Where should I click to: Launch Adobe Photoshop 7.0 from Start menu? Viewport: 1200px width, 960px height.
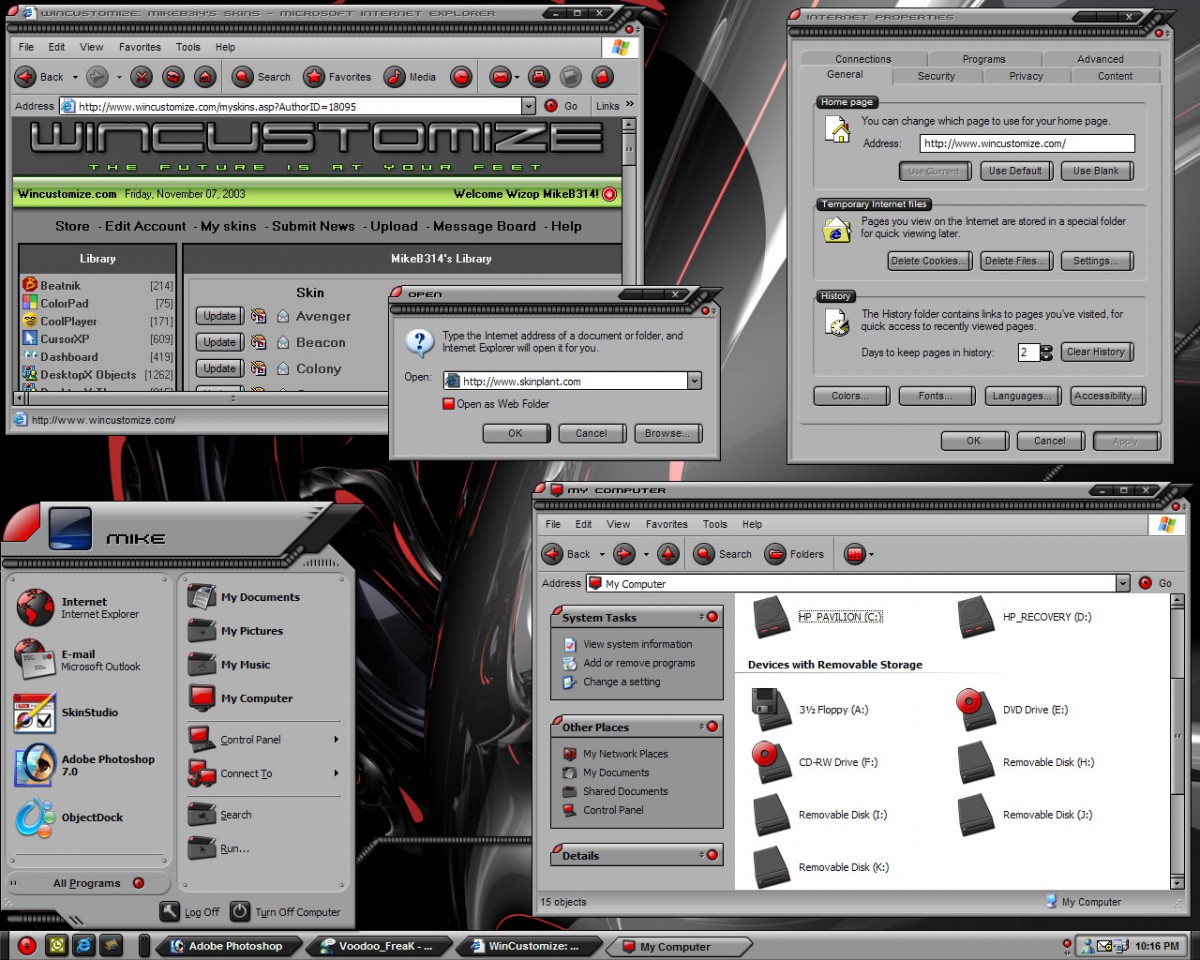click(x=85, y=765)
